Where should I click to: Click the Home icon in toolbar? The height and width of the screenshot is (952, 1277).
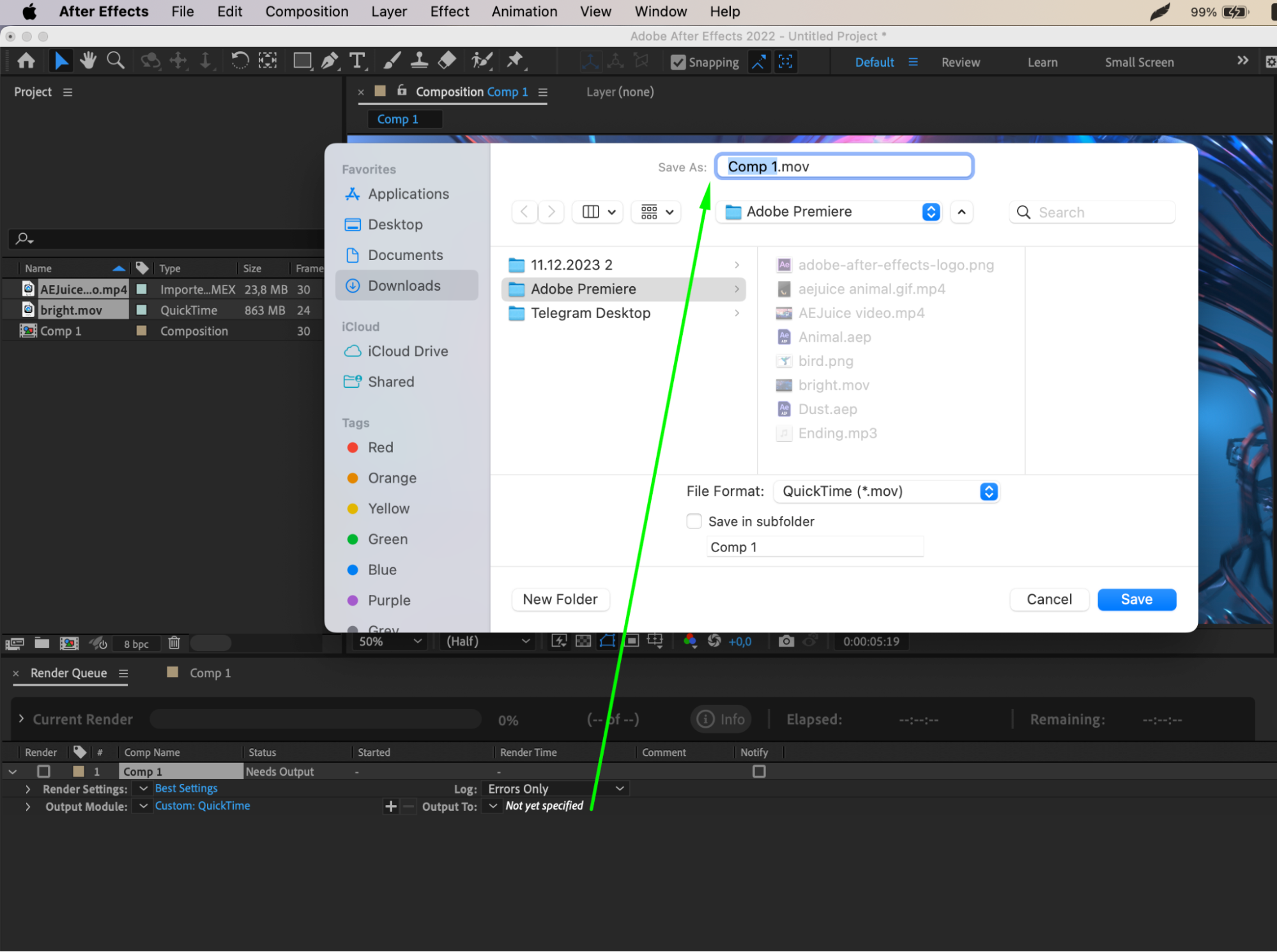coord(26,61)
